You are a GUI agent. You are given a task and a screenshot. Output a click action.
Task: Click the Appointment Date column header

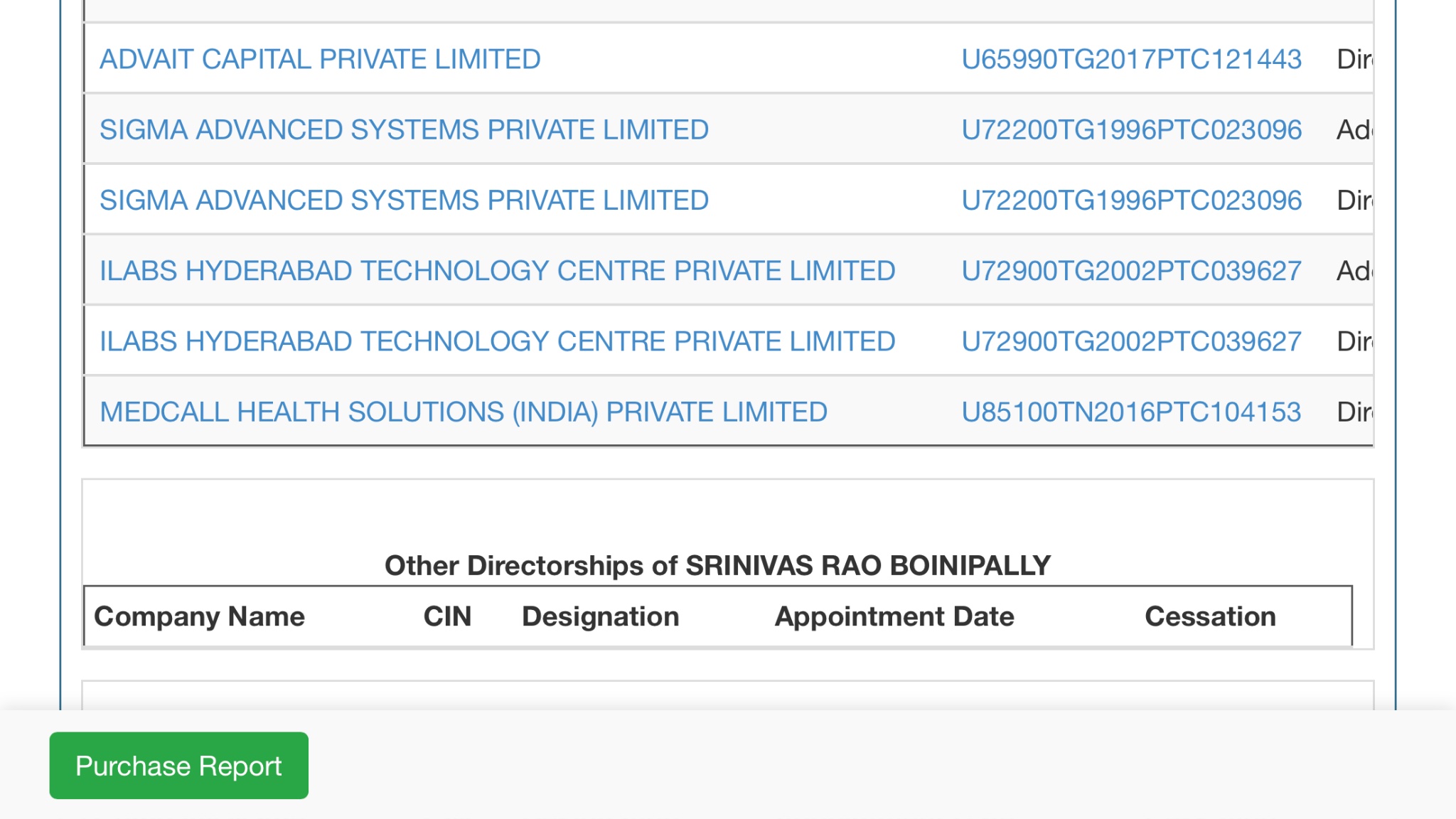coord(894,616)
